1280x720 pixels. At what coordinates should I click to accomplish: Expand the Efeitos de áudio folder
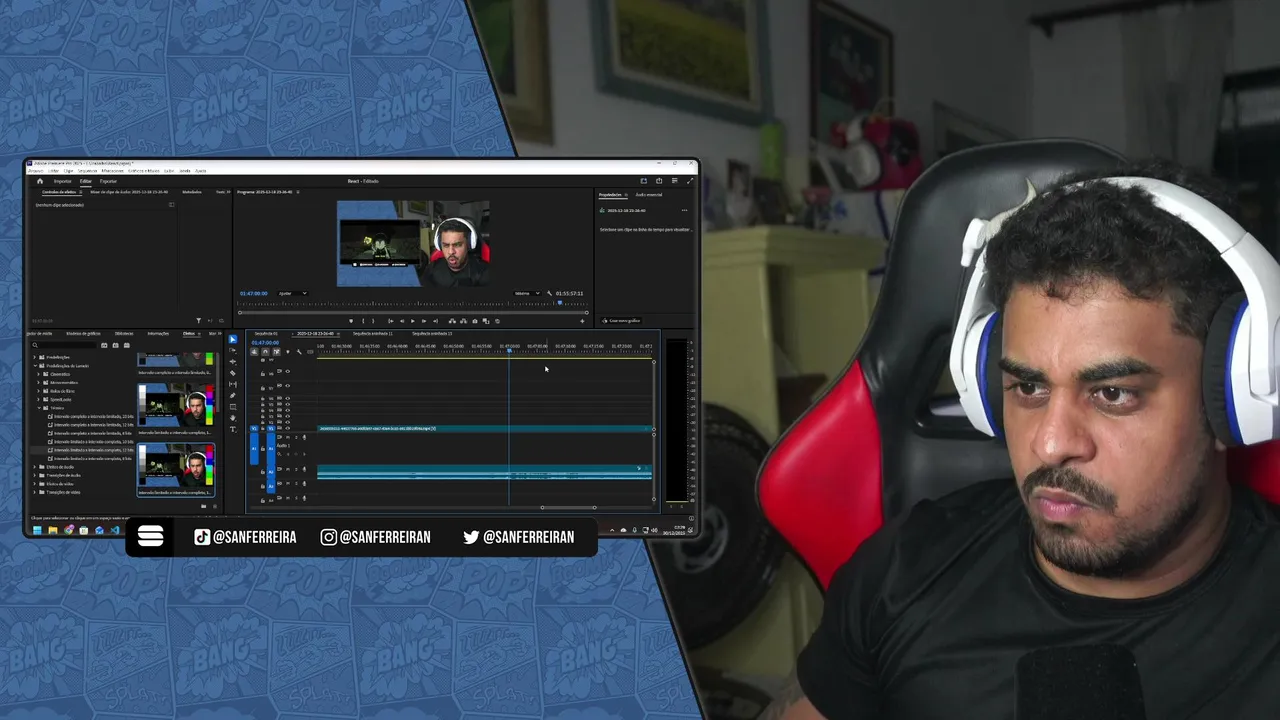point(35,467)
